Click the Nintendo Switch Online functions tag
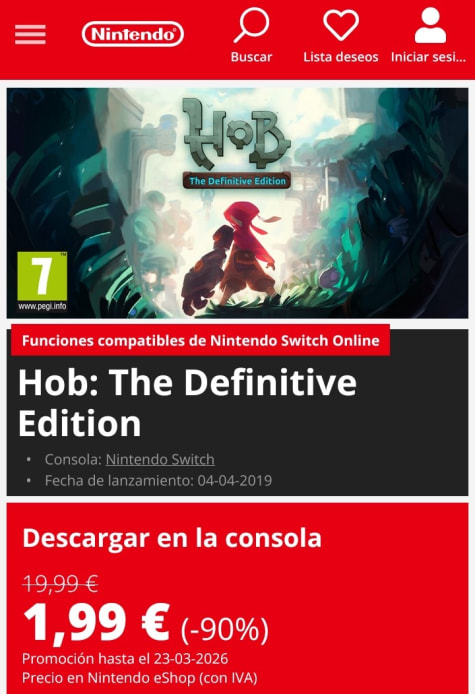Screen dimensions: 475x694 click(201, 340)
